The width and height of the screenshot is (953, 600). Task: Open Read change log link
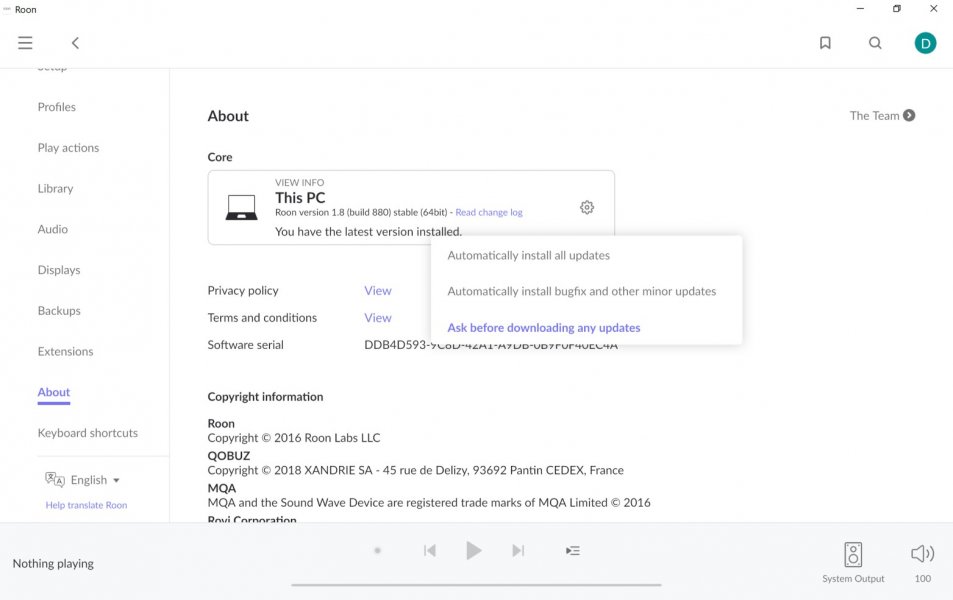(x=489, y=212)
